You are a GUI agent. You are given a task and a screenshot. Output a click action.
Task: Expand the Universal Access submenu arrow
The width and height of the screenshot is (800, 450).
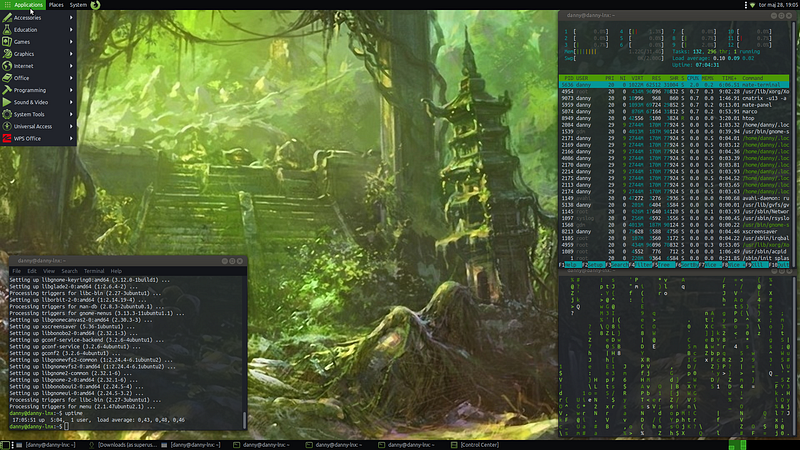pyautogui.click(x=71, y=126)
